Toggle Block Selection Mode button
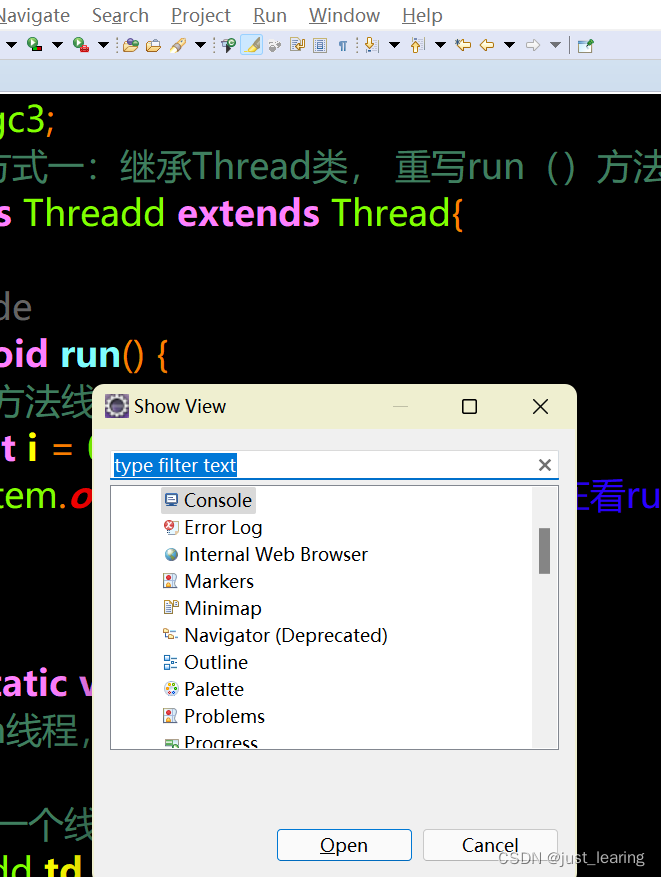Screen dimensions: 661x877 point(320,45)
